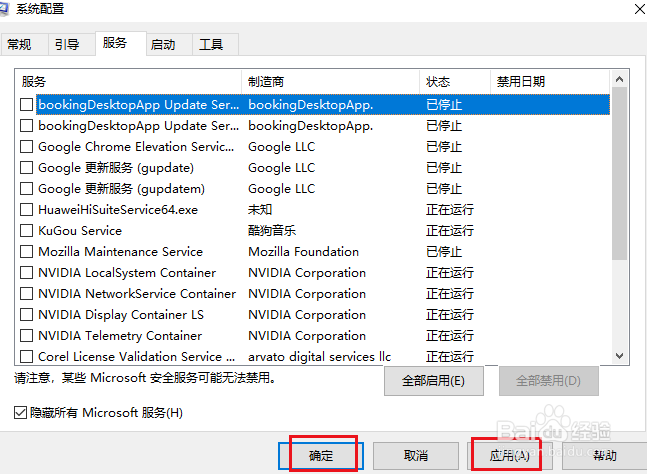Screen dimensions: 647x474
Task: Click 全部禁用(D) button
Action: tap(549, 381)
